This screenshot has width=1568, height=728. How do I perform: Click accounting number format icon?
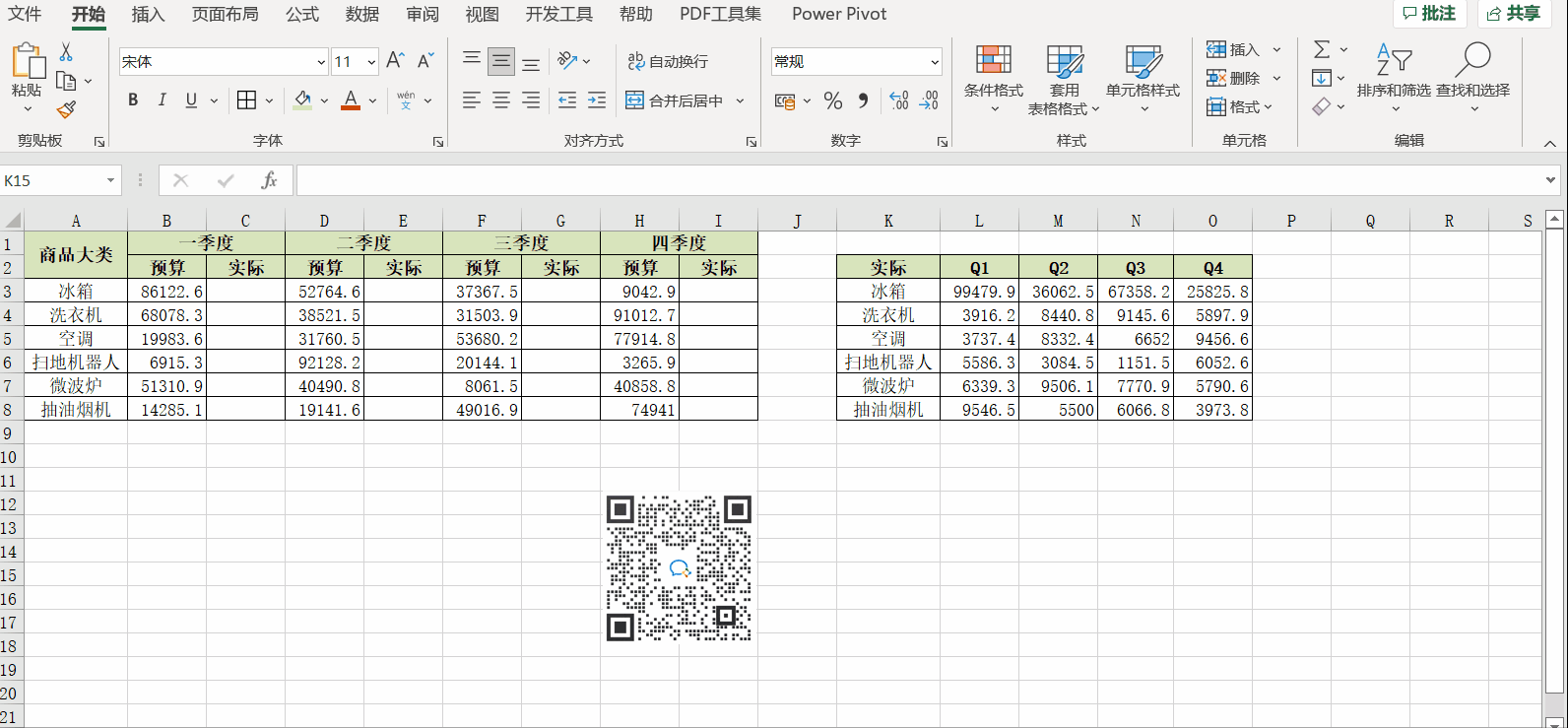point(785,100)
